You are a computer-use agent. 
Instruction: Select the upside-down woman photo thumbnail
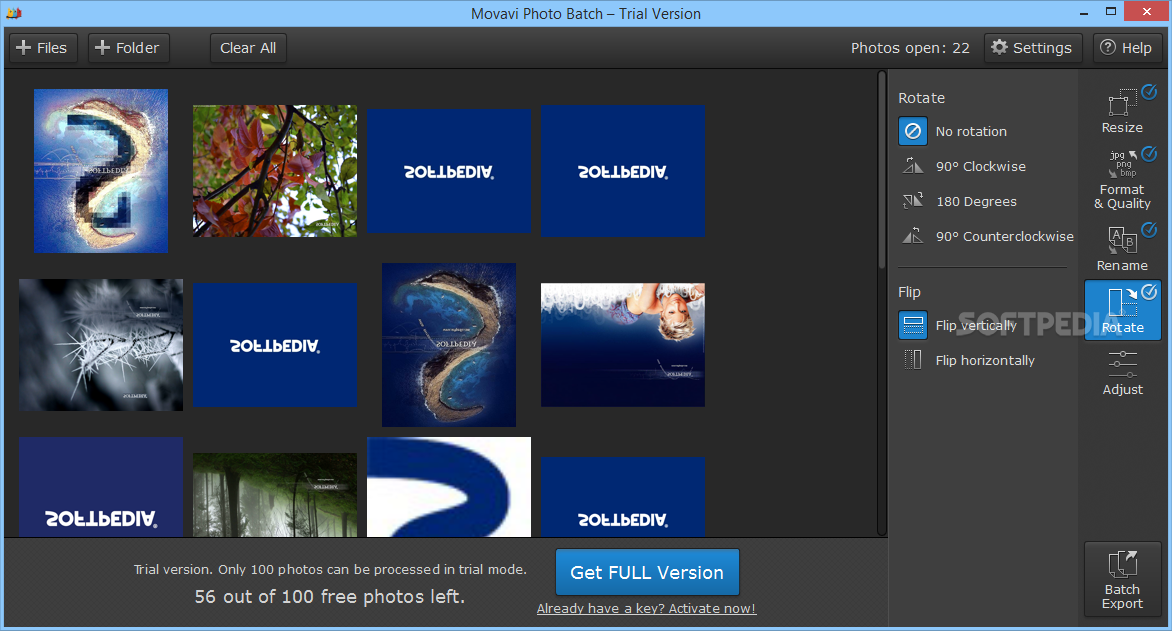623,345
